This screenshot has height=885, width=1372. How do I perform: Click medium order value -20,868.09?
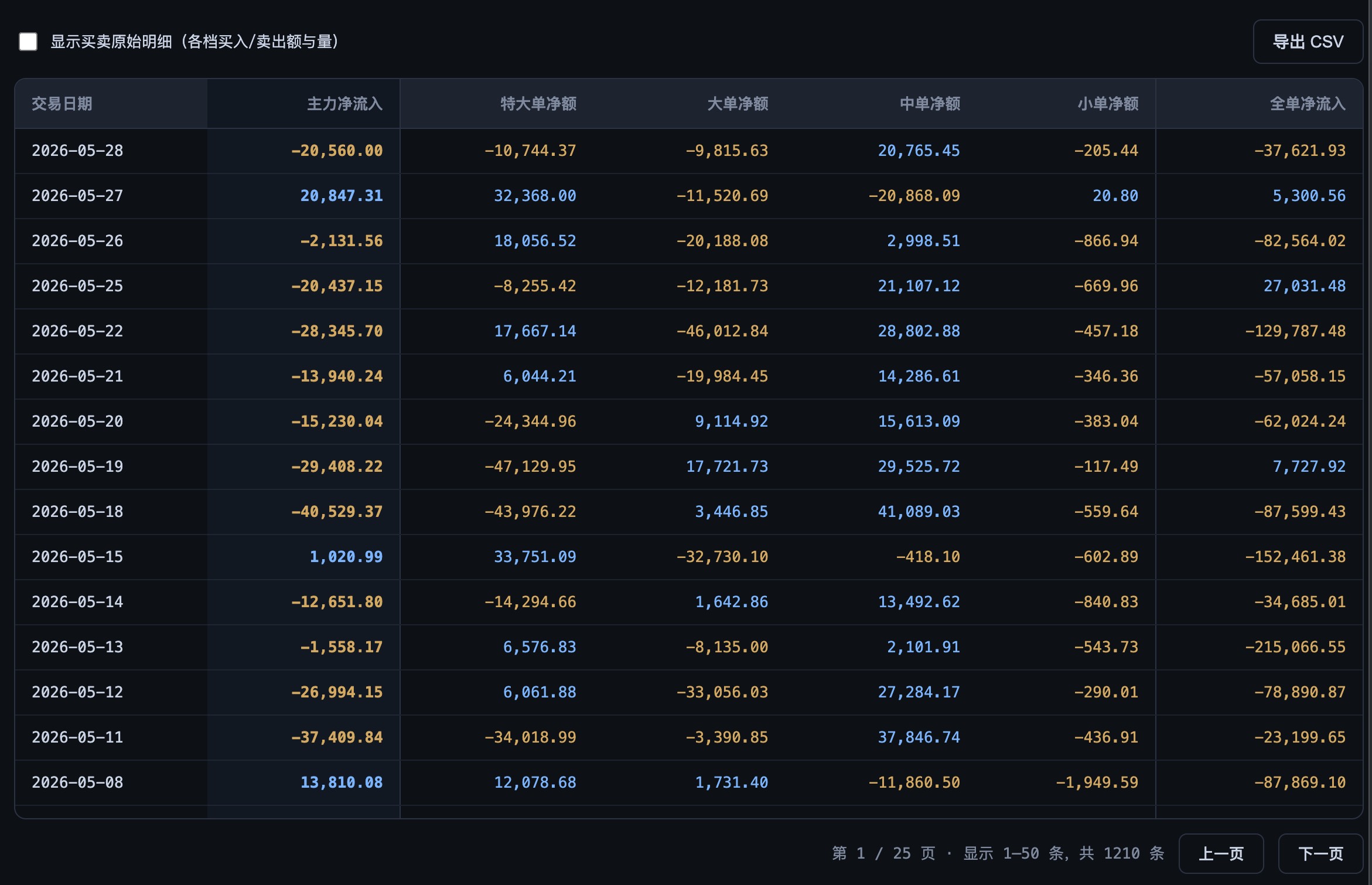914,196
